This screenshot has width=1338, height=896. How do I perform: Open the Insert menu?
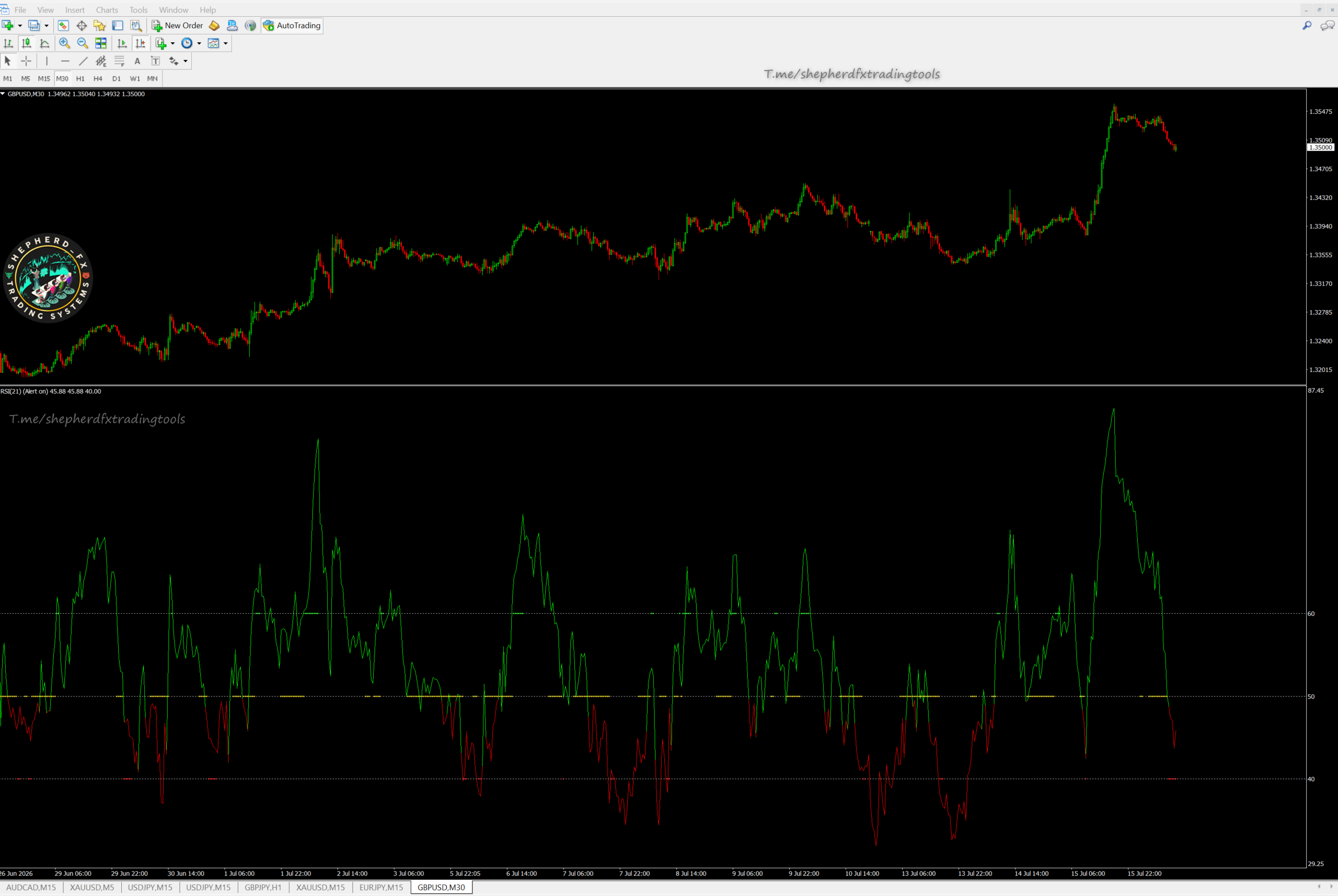point(75,10)
